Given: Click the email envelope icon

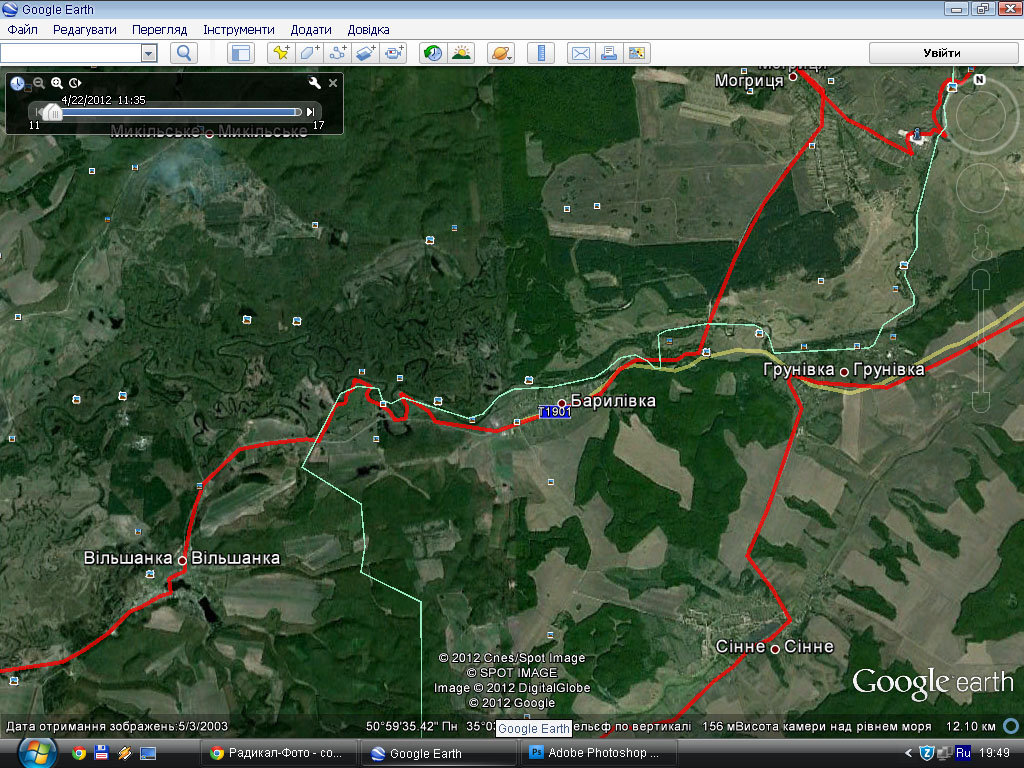Looking at the screenshot, I should [580, 53].
